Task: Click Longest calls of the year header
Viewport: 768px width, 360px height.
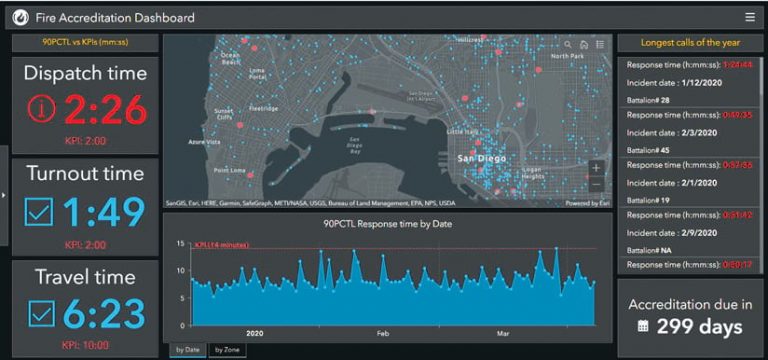Action: click(690, 43)
